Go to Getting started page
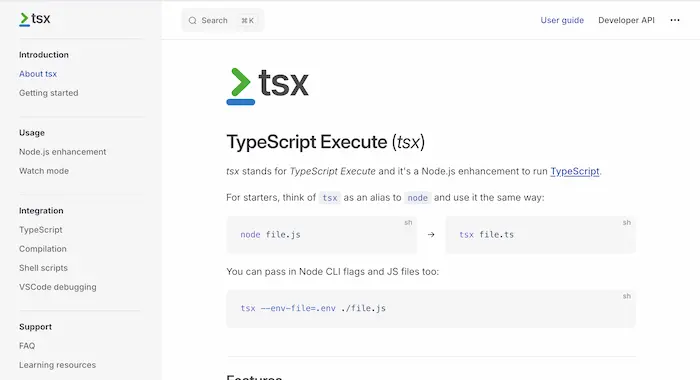 pos(49,93)
